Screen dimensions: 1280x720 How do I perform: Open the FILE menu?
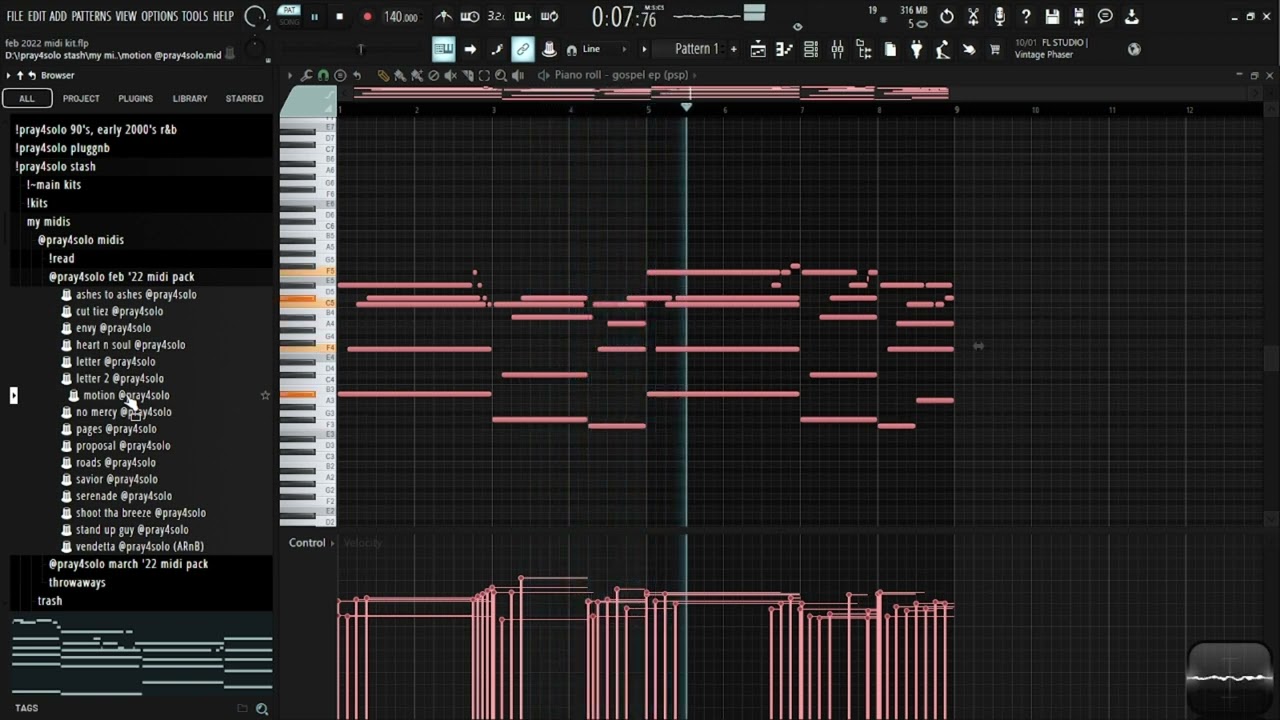tap(15, 17)
